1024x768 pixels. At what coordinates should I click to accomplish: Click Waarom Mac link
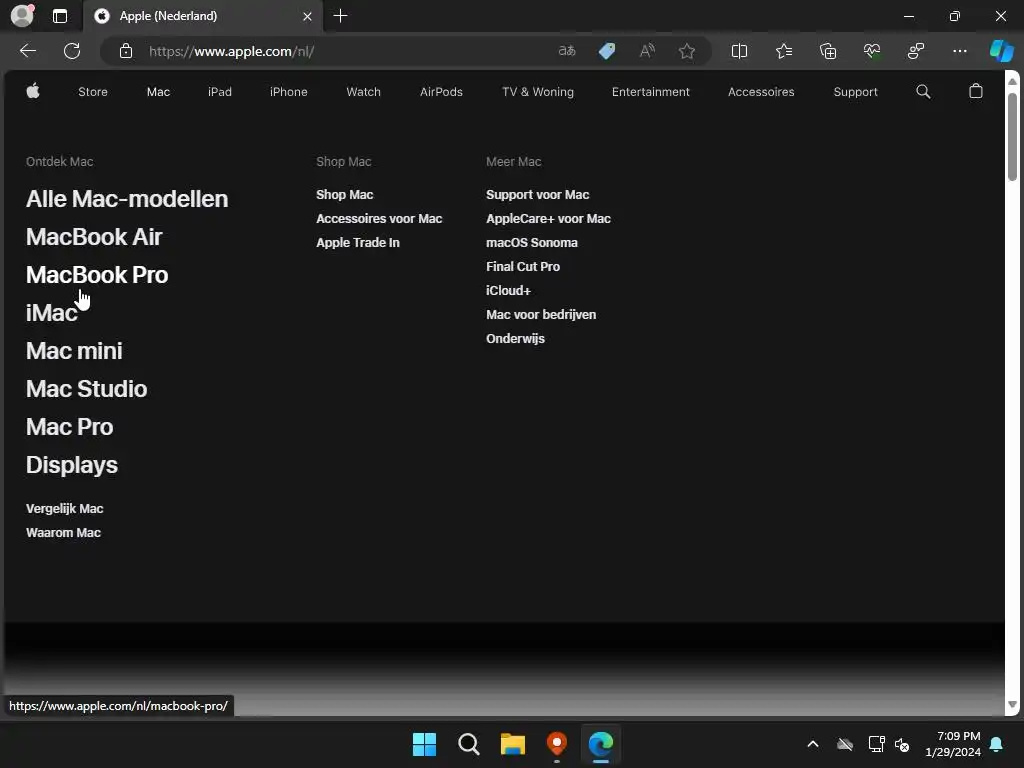pos(63,533)
